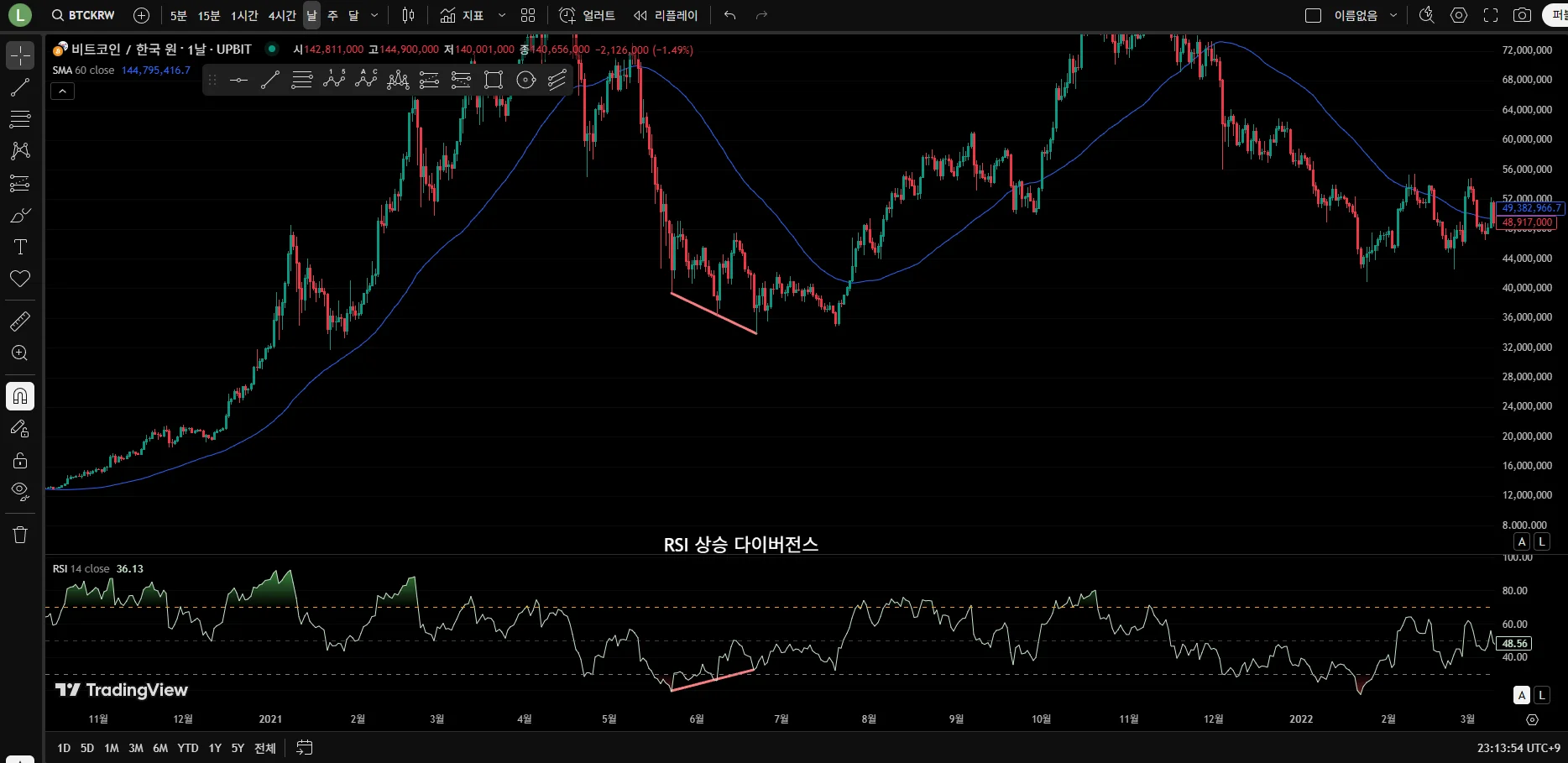Open the Fibonacci tools group in left sidebar
Image resolution: width=1568 pixels, height=763 pixels.
click(x=20, y=119)
